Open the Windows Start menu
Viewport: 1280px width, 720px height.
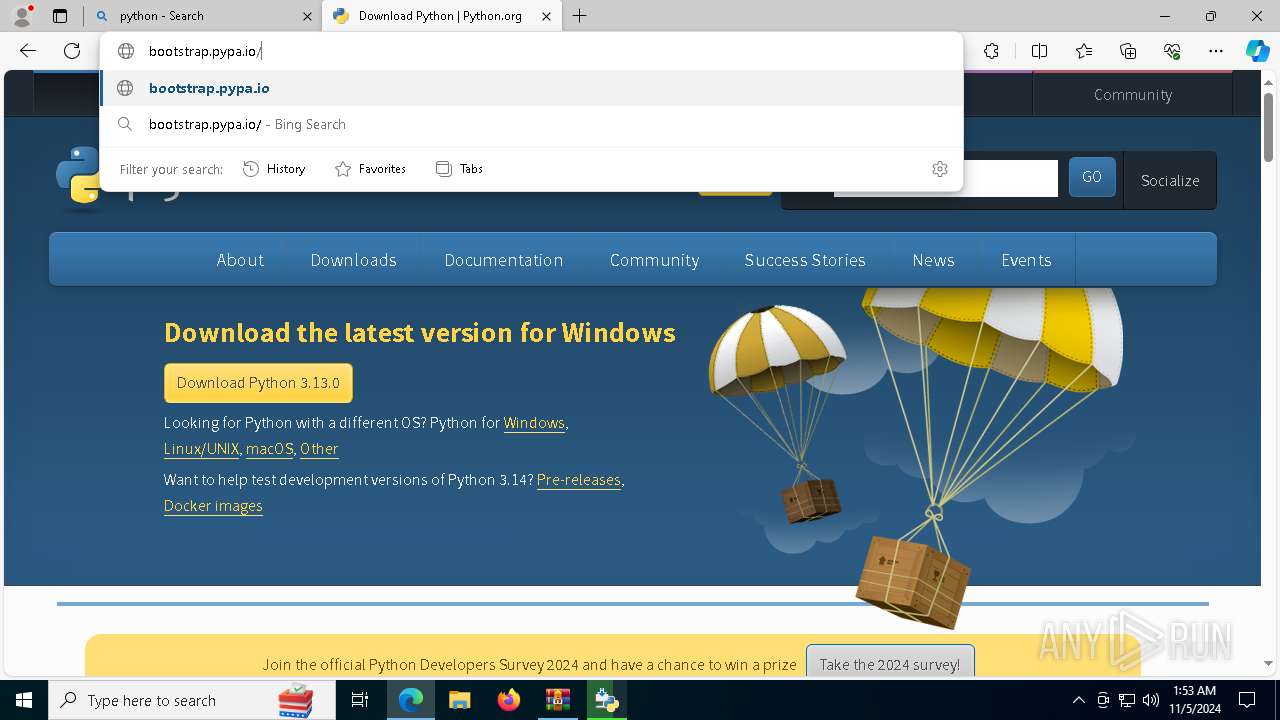click(x=24, y=700)
